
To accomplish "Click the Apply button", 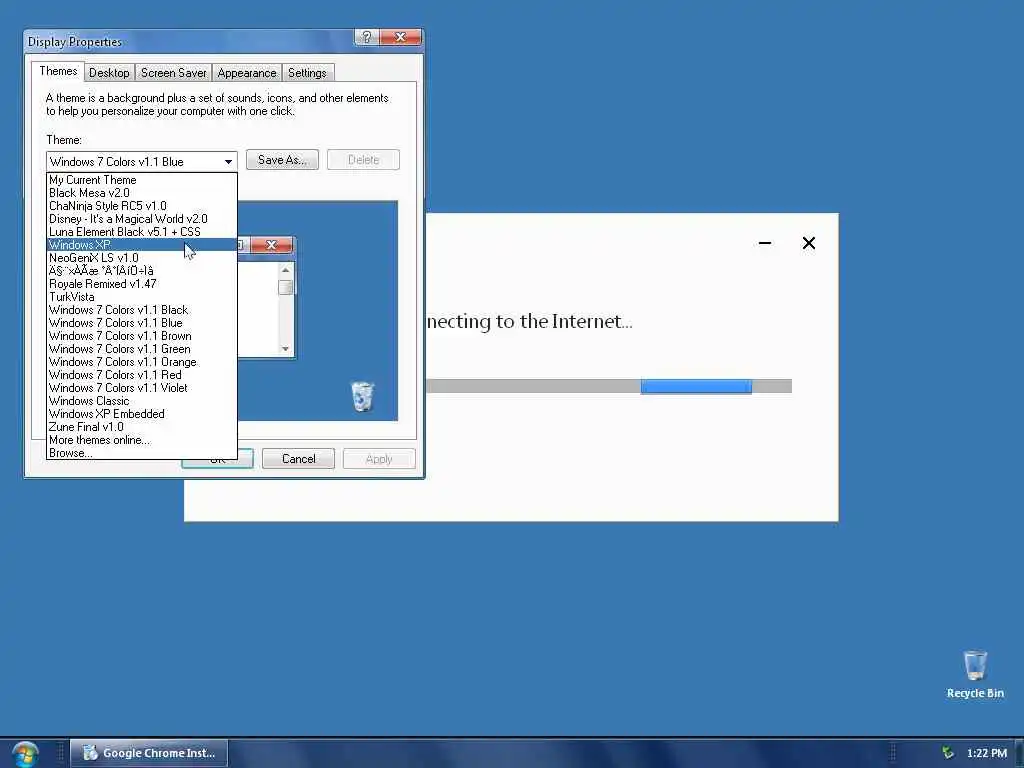I will pyautogui.click(x=379, y=459).
